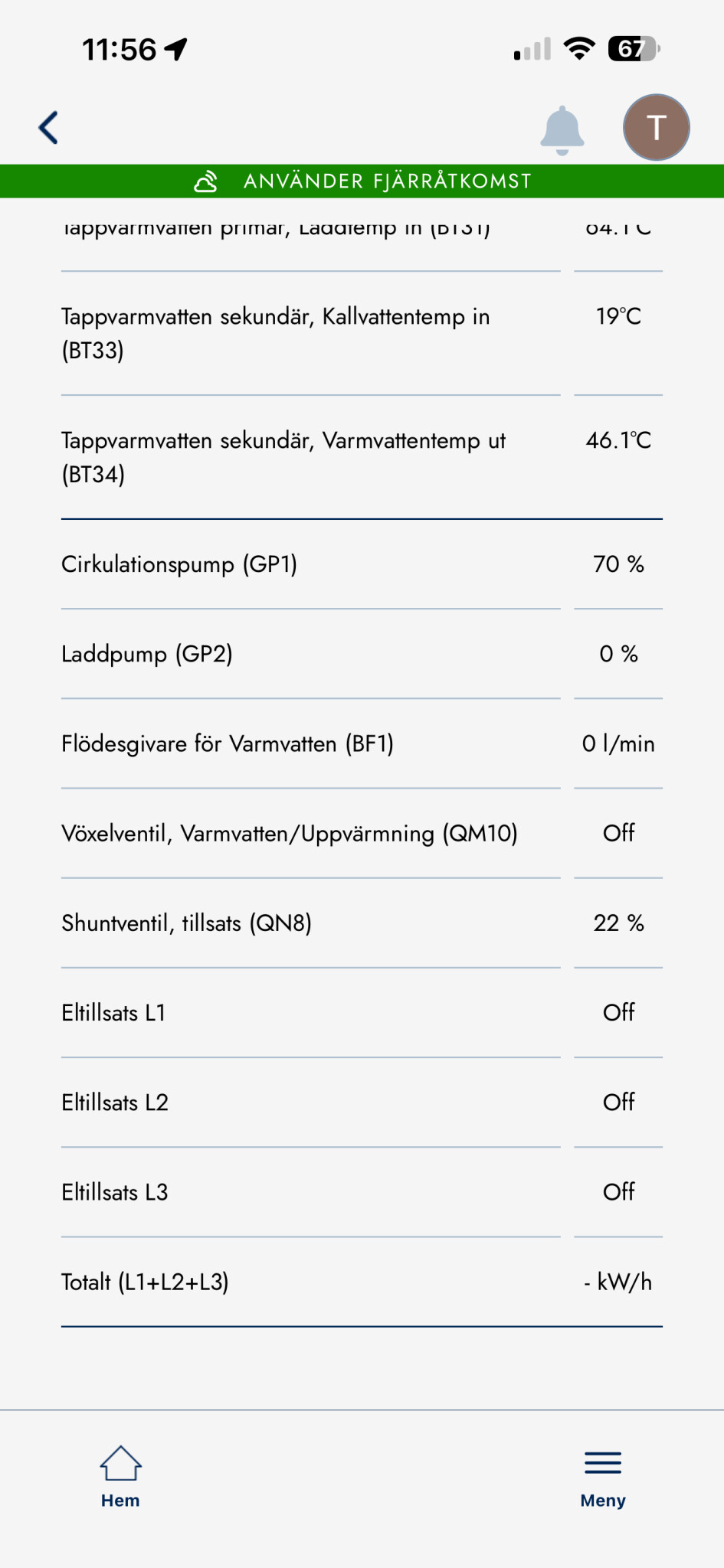This screenshot has height=1568, width=724.
Task: Open notifications bell
Action: click(562, 129)
